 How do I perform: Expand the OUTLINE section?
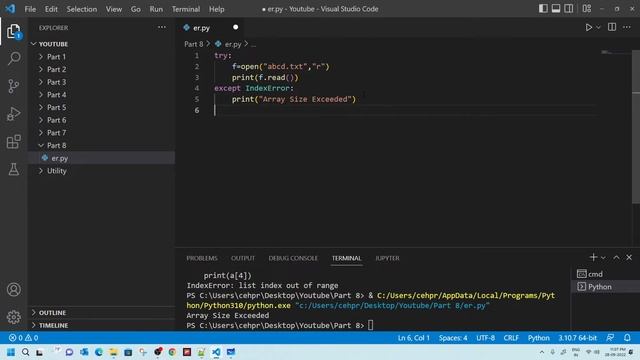pos(101,312)
